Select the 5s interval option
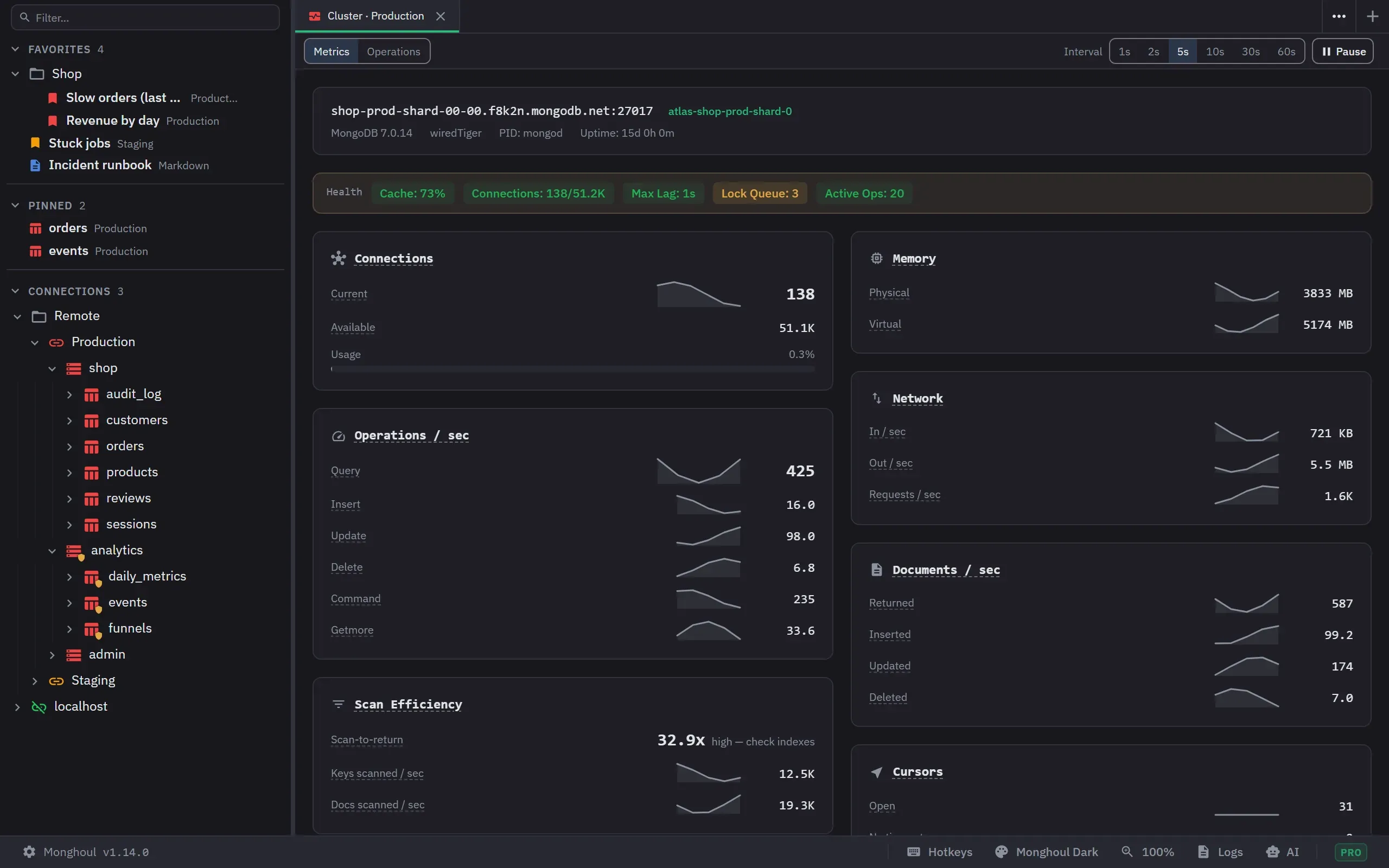Screen dimensions: 1389x868 (1183, 52)
